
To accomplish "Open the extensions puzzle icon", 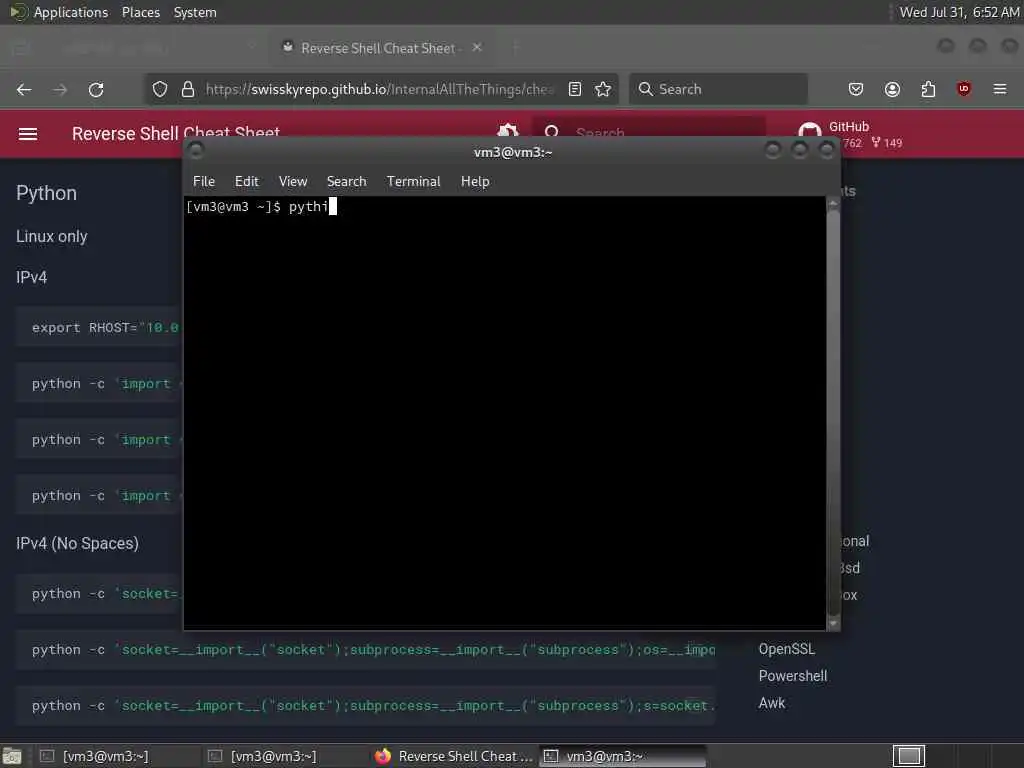I will coord(928,89).
